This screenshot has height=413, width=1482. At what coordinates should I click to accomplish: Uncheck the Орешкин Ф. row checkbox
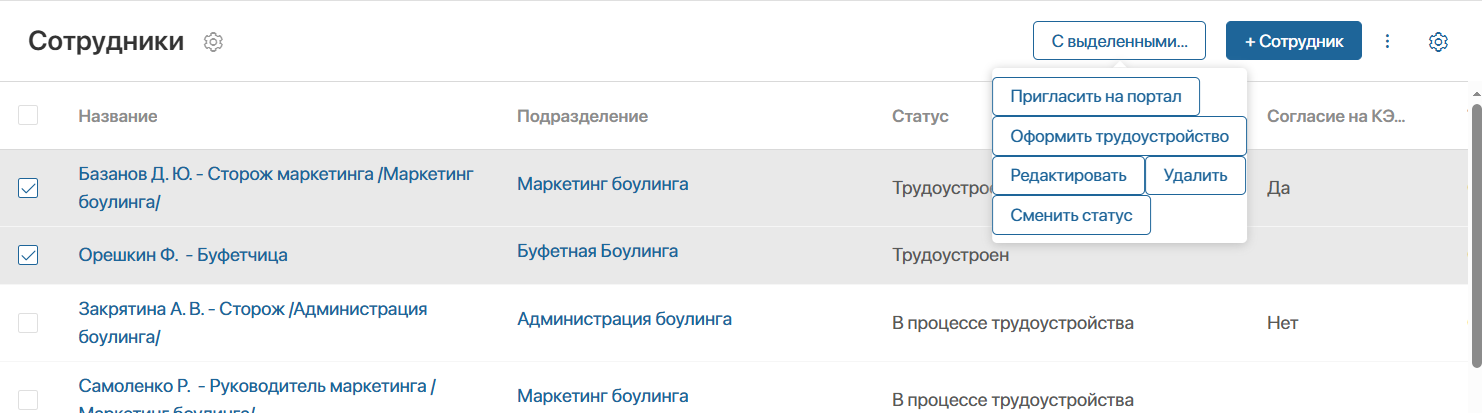click(28, 256)
